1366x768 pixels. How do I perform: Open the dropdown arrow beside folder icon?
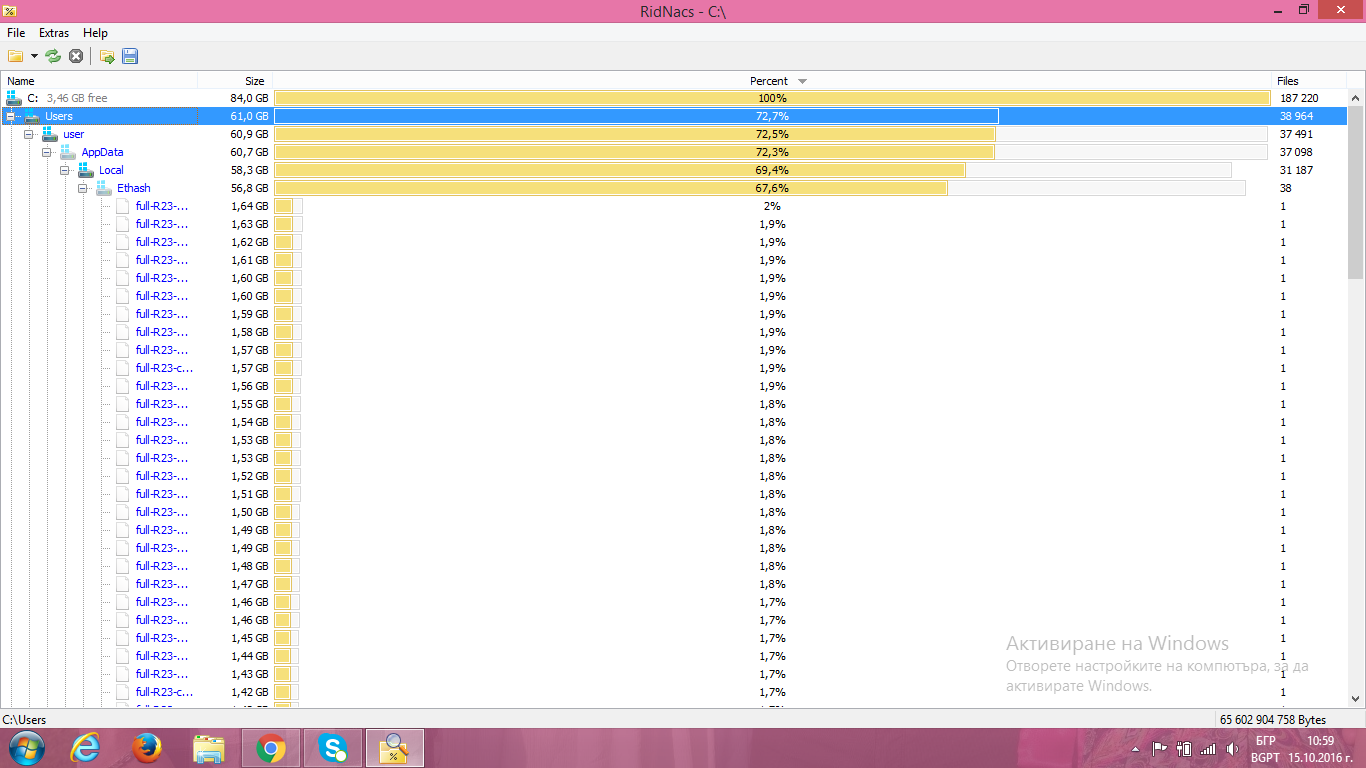tap(34, 56)
